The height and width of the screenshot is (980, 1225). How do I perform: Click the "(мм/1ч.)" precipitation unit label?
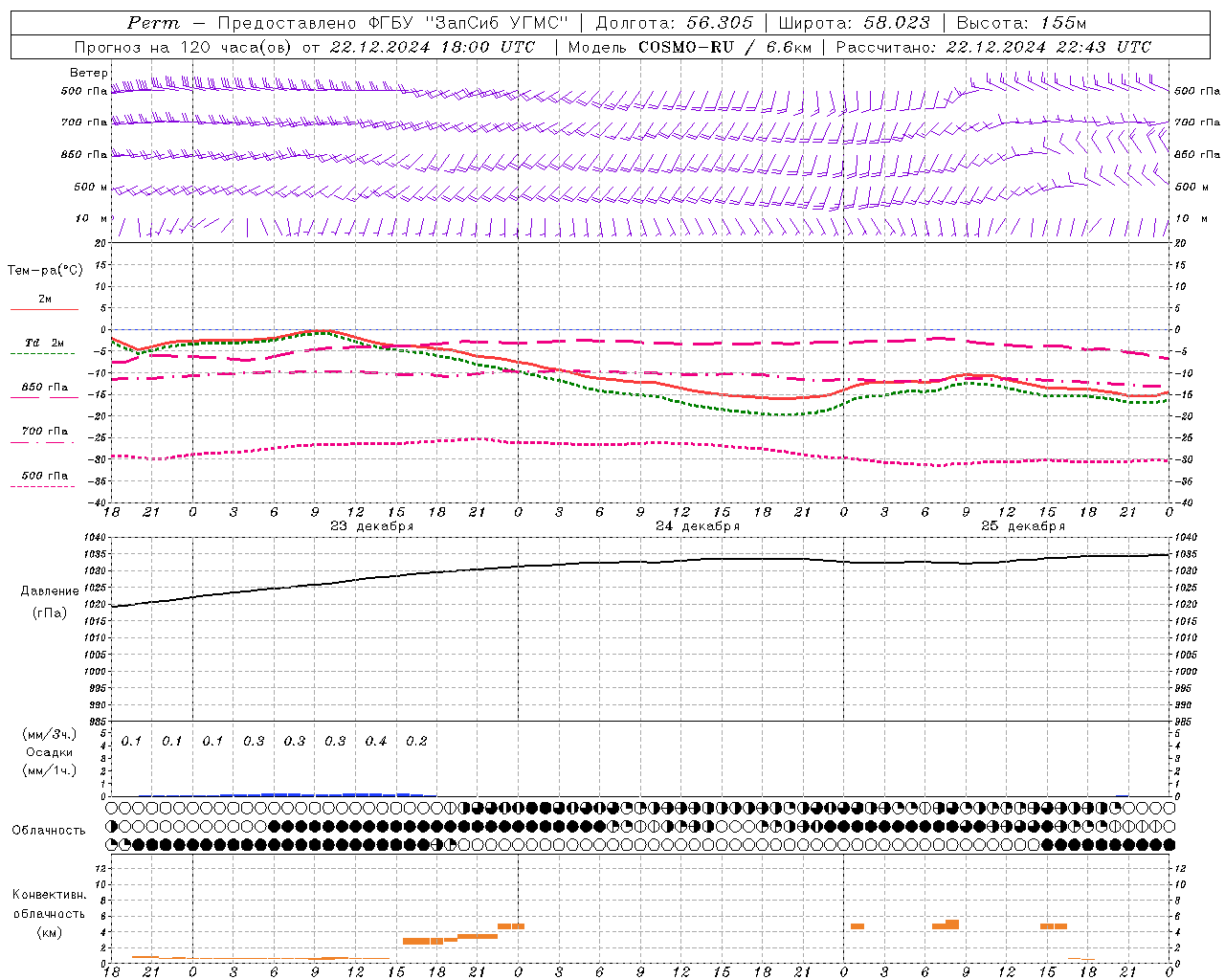(50, 770)
